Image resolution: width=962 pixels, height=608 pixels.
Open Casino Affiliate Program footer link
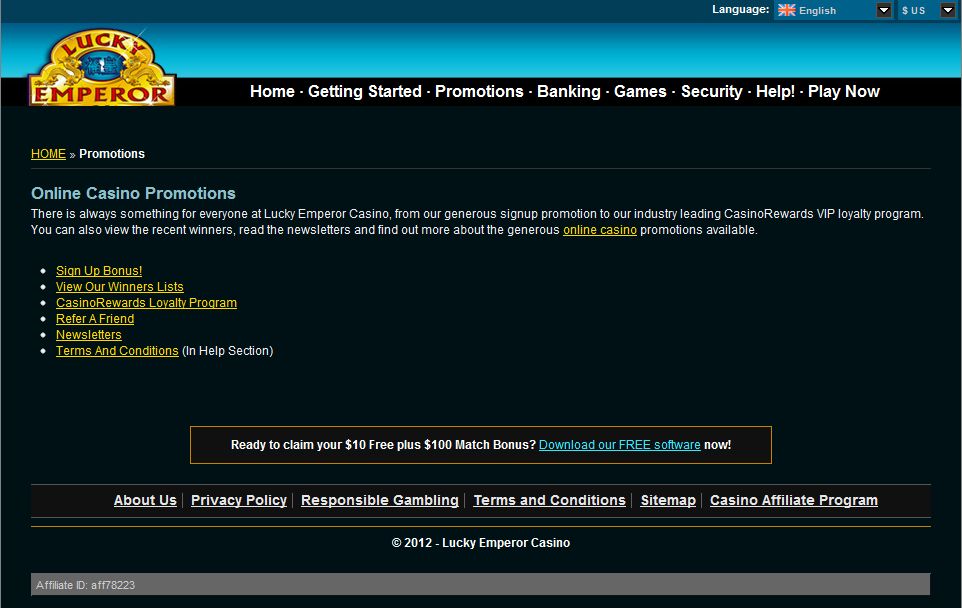(x=794, y=500)
